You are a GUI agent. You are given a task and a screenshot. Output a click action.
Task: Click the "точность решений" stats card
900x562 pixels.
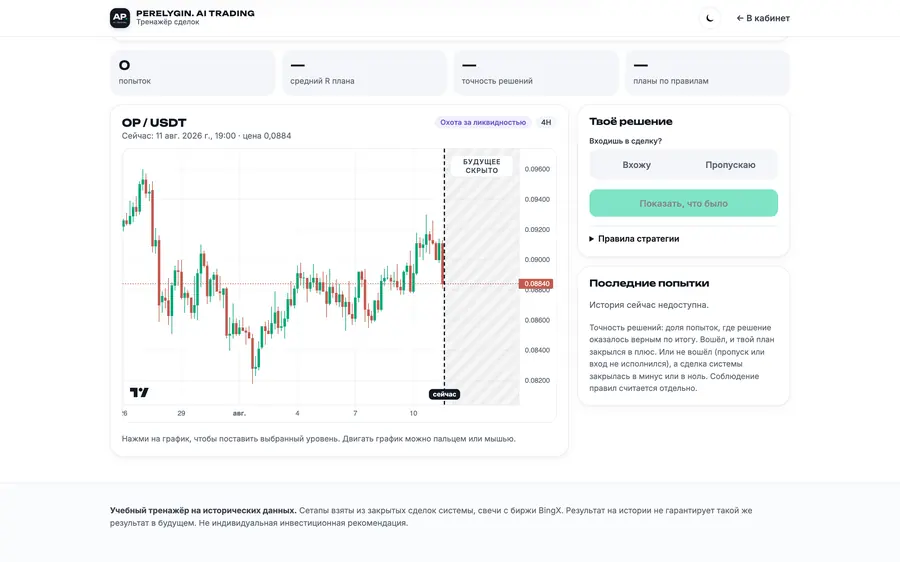point(536,73)
